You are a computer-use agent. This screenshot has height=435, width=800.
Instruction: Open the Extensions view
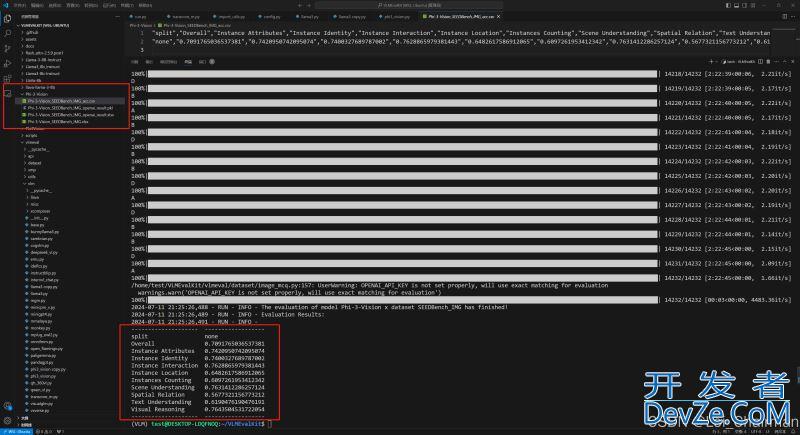(x=8, y=79)
